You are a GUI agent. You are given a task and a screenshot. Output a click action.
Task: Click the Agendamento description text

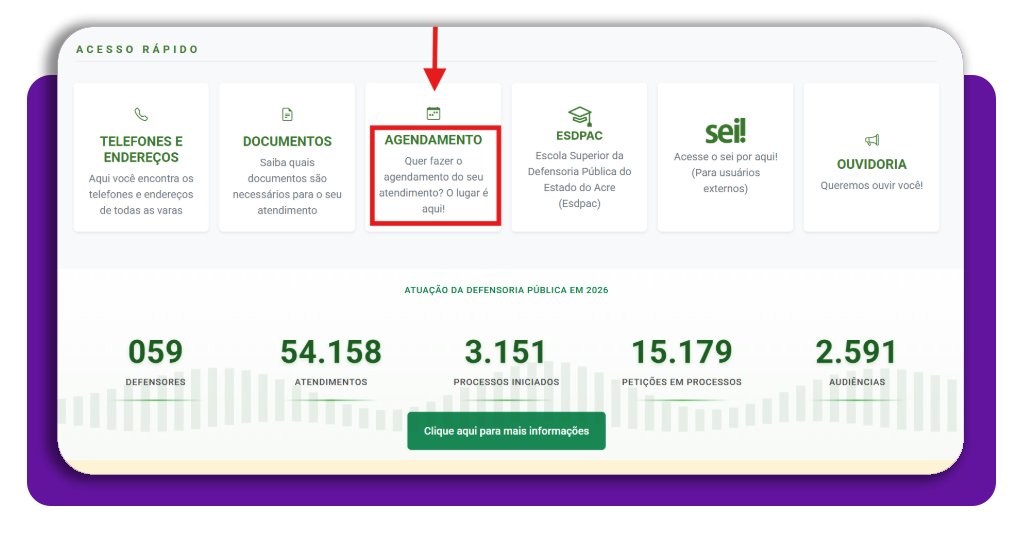tap(433, 184)
